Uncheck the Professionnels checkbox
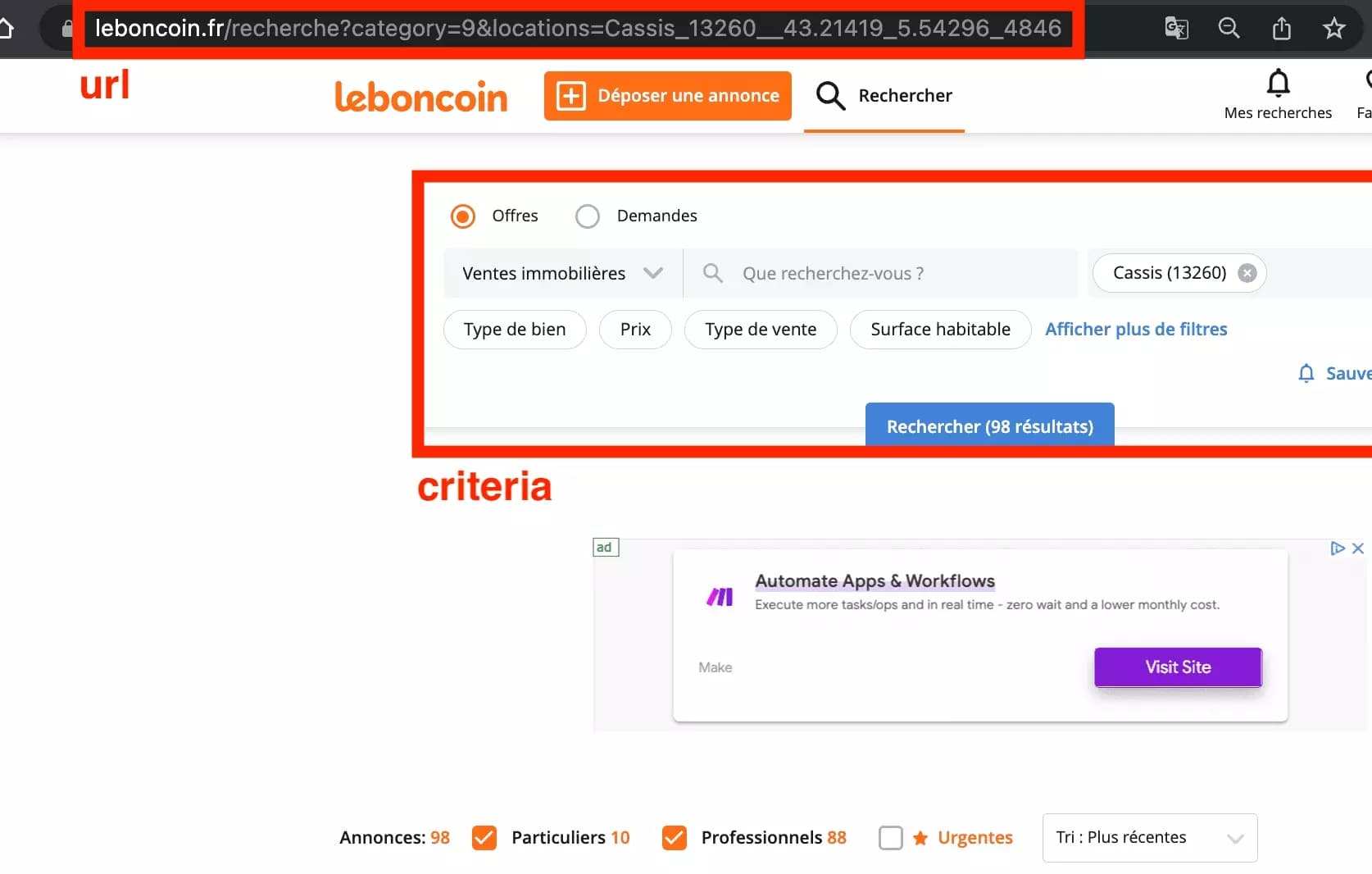 tap(675, 838)
